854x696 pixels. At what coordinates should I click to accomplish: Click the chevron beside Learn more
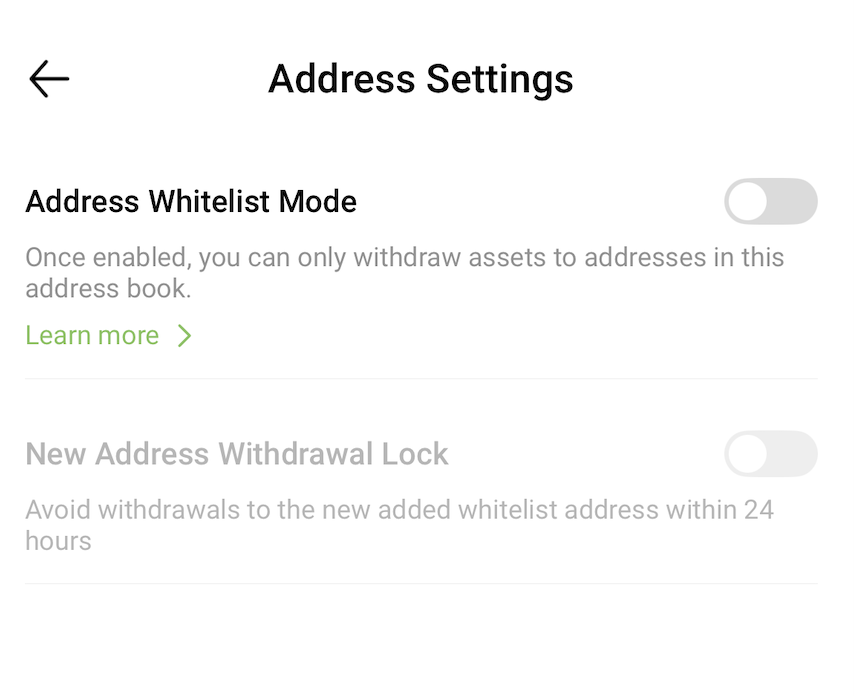click(x=184, y=336)
